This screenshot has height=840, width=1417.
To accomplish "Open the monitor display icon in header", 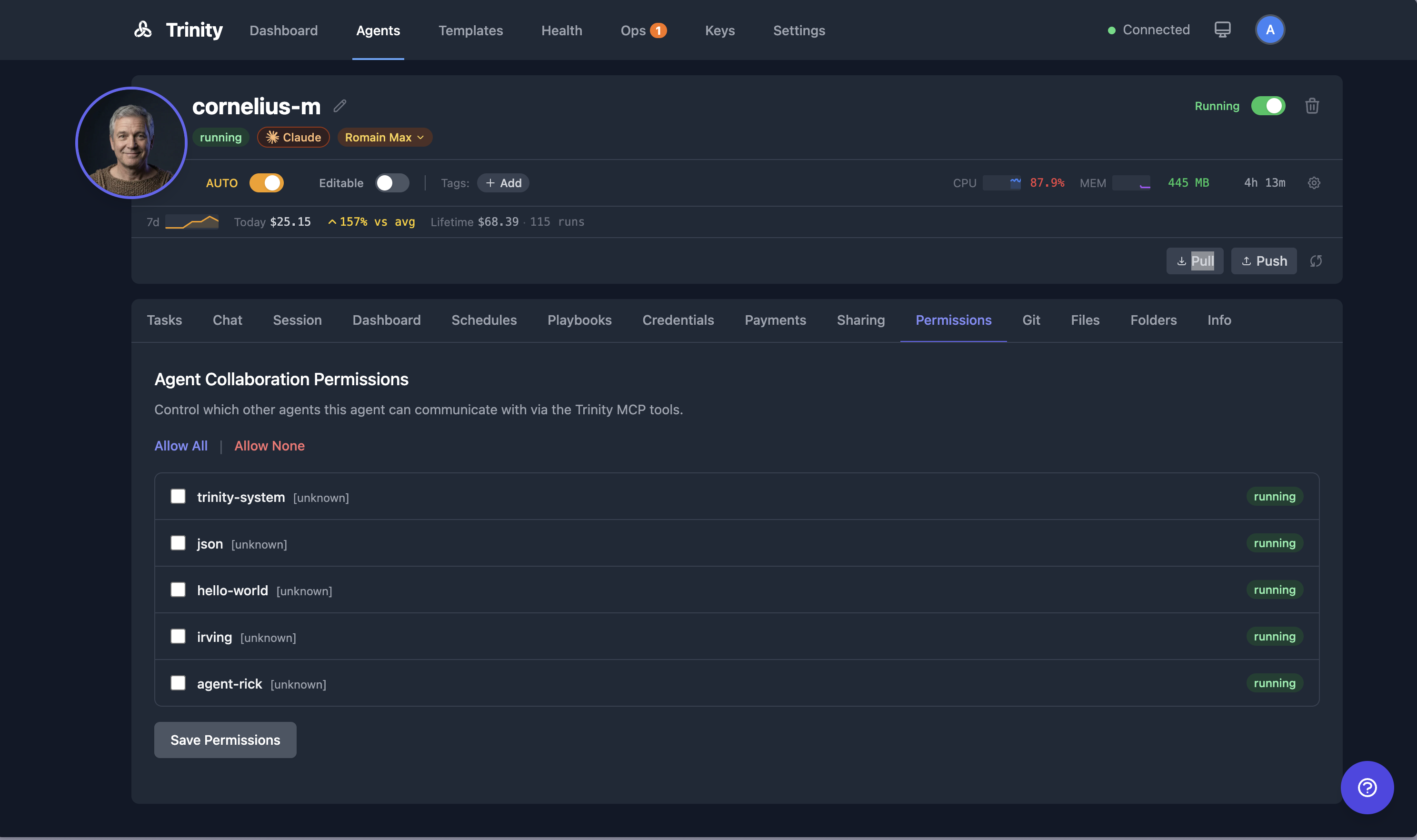I will (x=1222, y=30).
